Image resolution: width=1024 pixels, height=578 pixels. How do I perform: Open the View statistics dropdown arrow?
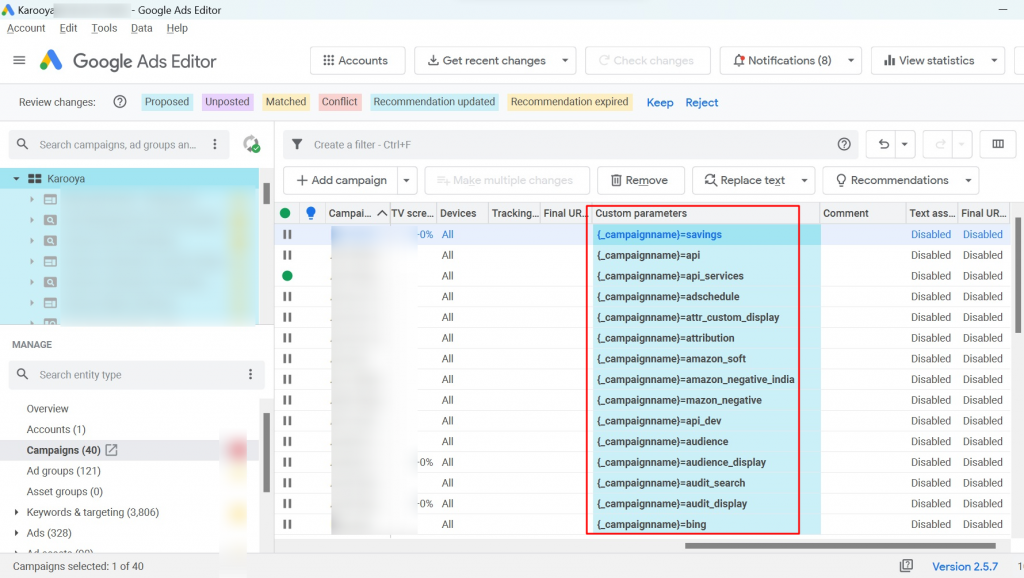click(x=994, y=60)
